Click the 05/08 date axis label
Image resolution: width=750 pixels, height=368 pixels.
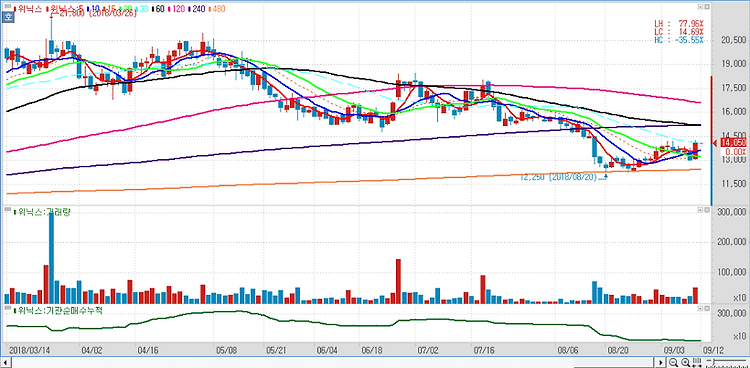coord(226,350)
